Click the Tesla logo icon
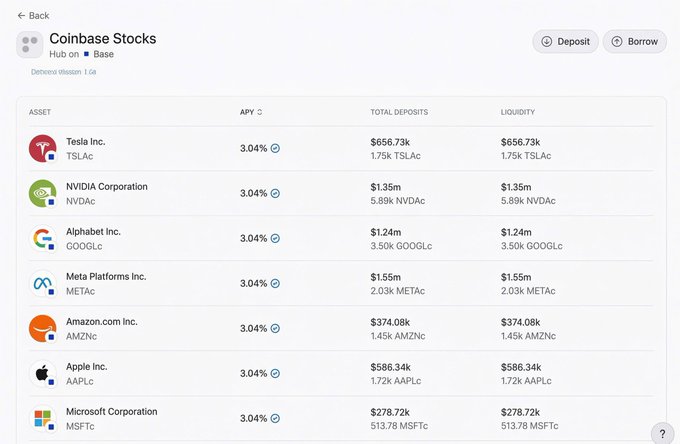 42,148
